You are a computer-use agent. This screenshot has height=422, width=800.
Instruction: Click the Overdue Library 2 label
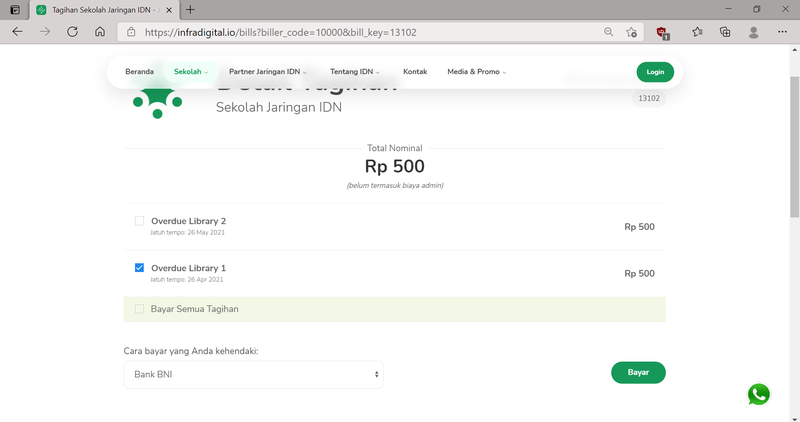[188, 221]
